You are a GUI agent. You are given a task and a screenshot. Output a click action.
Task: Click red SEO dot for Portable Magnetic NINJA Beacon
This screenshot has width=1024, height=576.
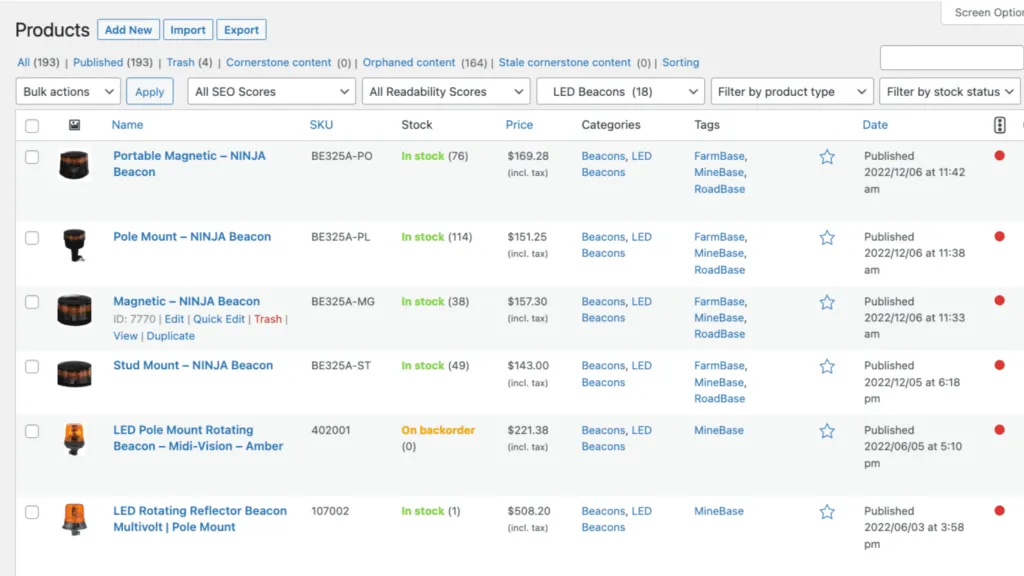pos(999,155)
